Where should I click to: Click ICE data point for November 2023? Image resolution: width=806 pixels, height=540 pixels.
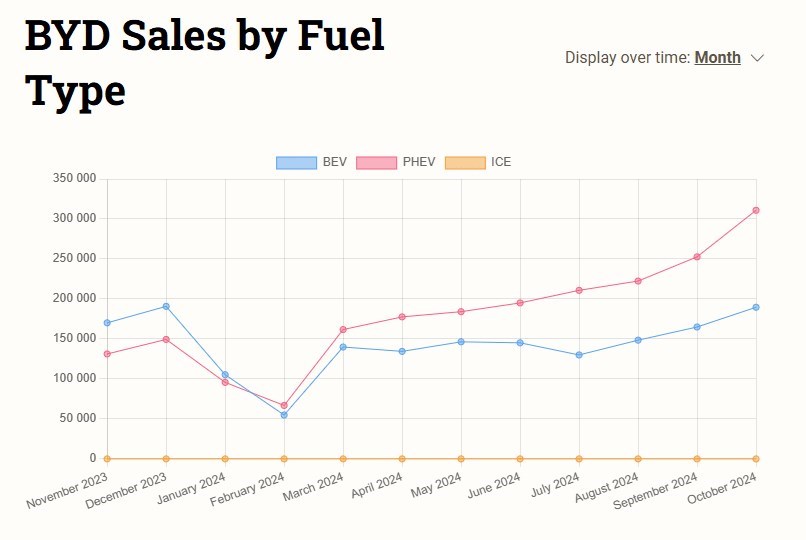[x=107, y=459]
